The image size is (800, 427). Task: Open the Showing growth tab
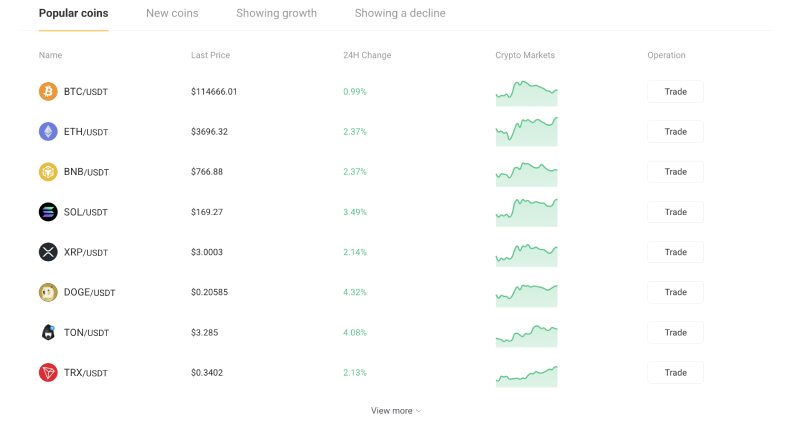click(x=276, y=14)
